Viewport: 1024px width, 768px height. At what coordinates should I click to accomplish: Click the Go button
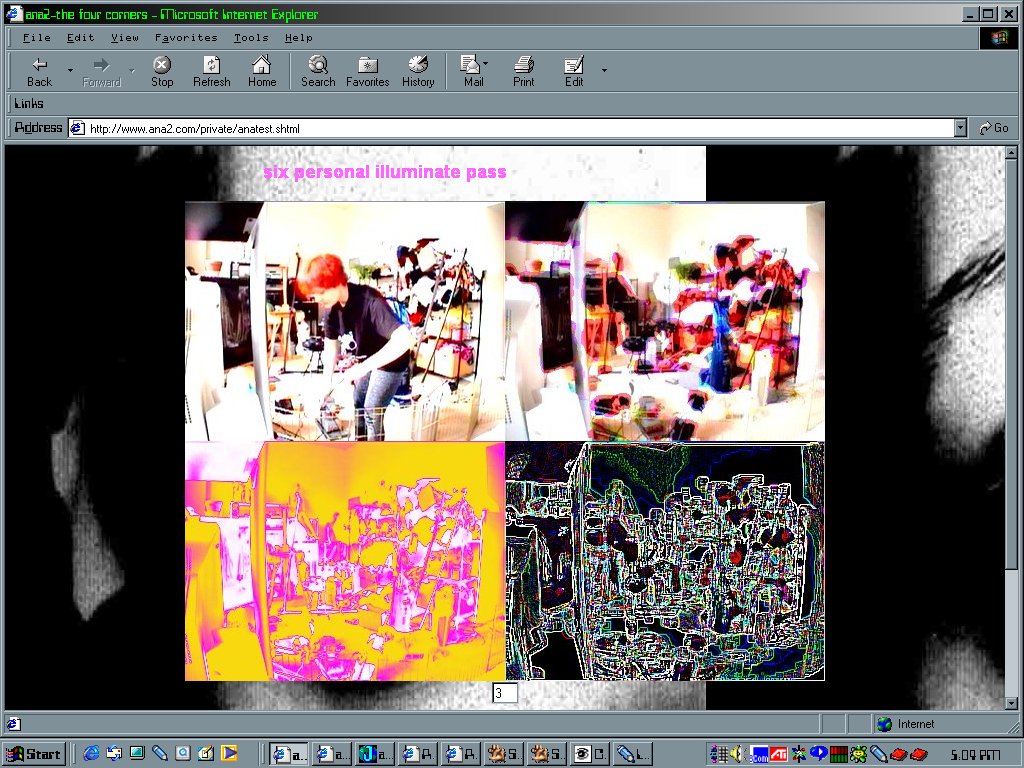click(x=993, y=128)
